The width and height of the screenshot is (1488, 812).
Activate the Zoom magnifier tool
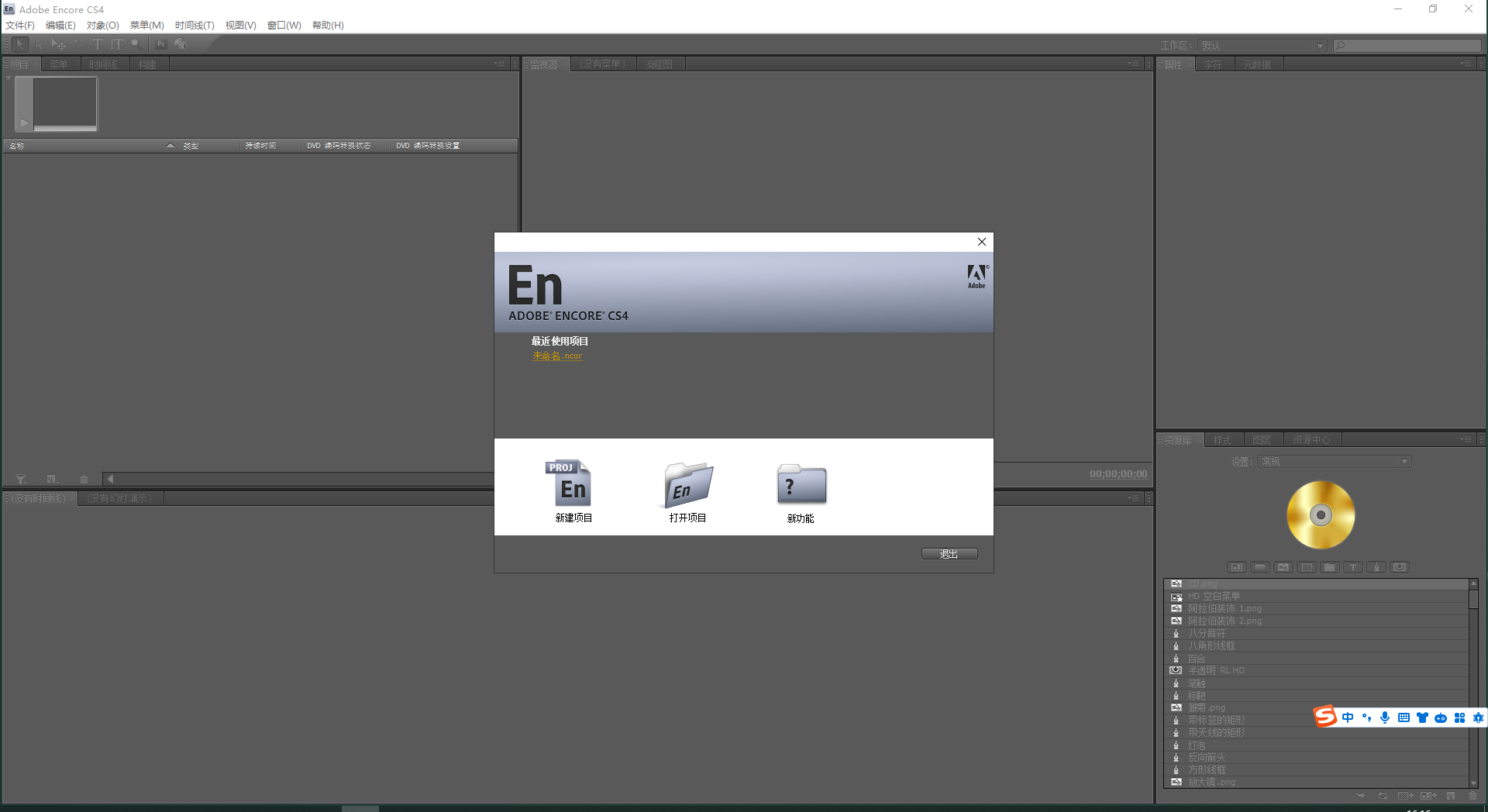tap(136, 44)
